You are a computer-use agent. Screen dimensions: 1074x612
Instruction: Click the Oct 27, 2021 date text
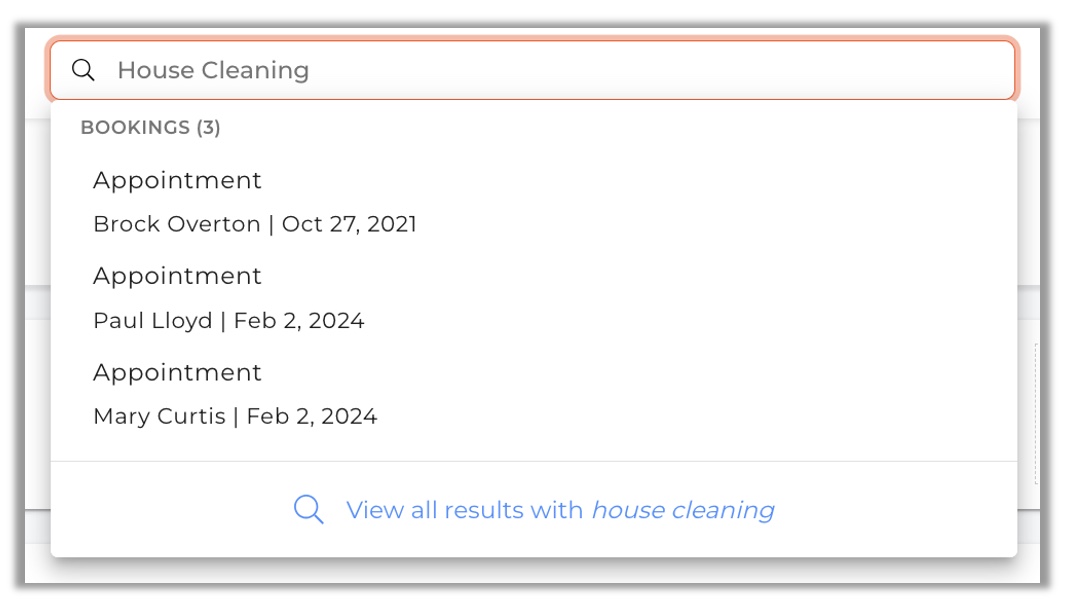[349, 224]
